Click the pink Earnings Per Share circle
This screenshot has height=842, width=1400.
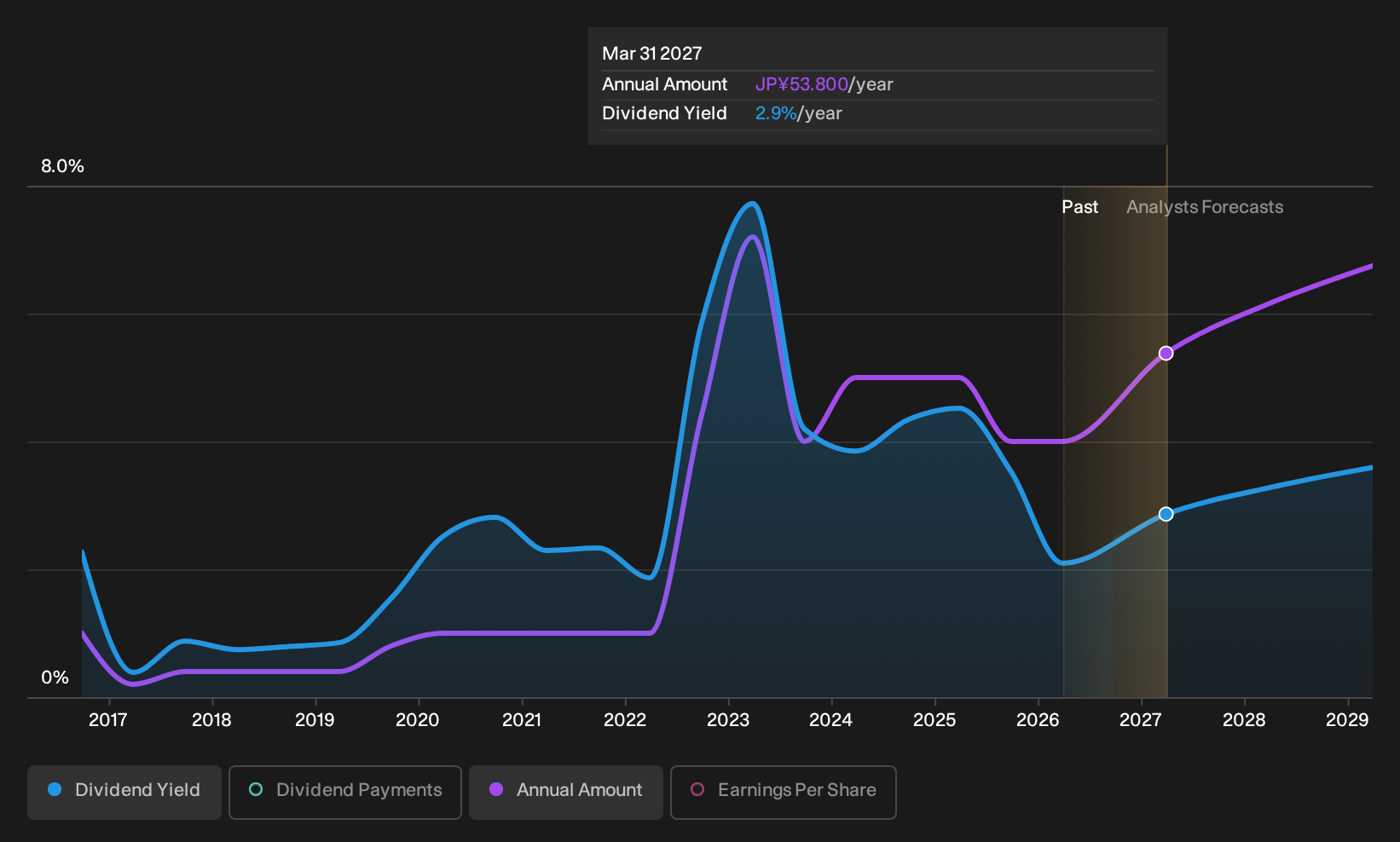pyautogui.click(x=697, y=790)
